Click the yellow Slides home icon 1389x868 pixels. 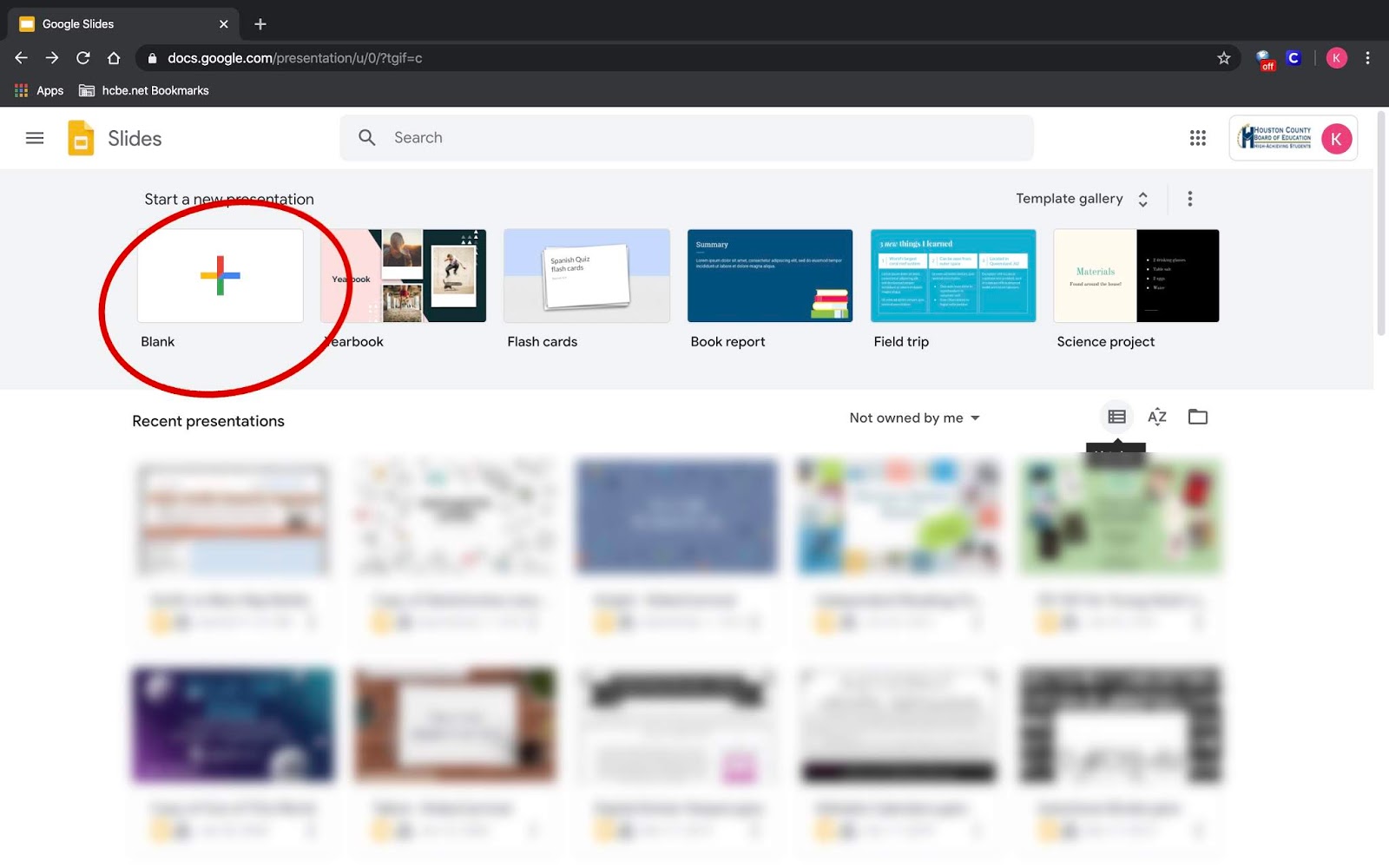[80, 138]
